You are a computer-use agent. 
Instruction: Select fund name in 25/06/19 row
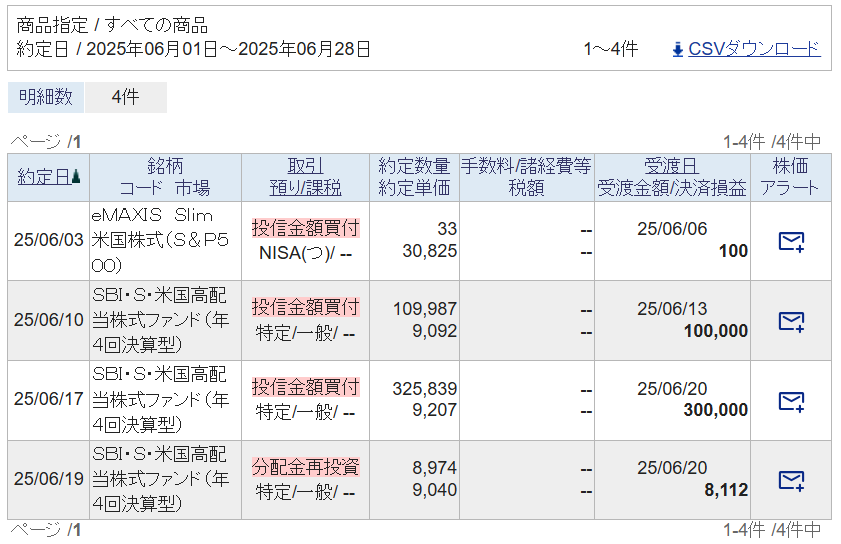click(160, 479)
